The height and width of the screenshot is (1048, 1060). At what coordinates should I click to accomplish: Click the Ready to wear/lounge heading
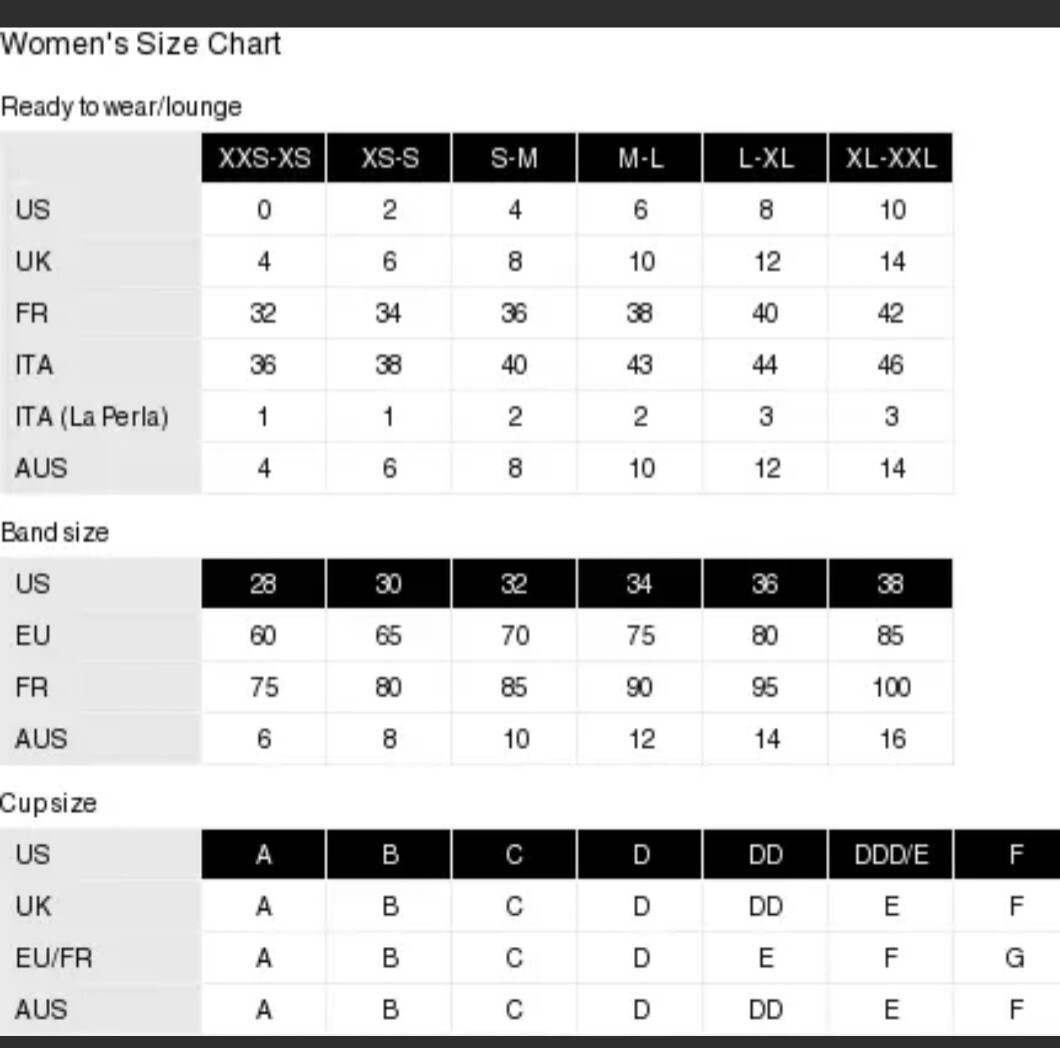click(x=122, y=107)
